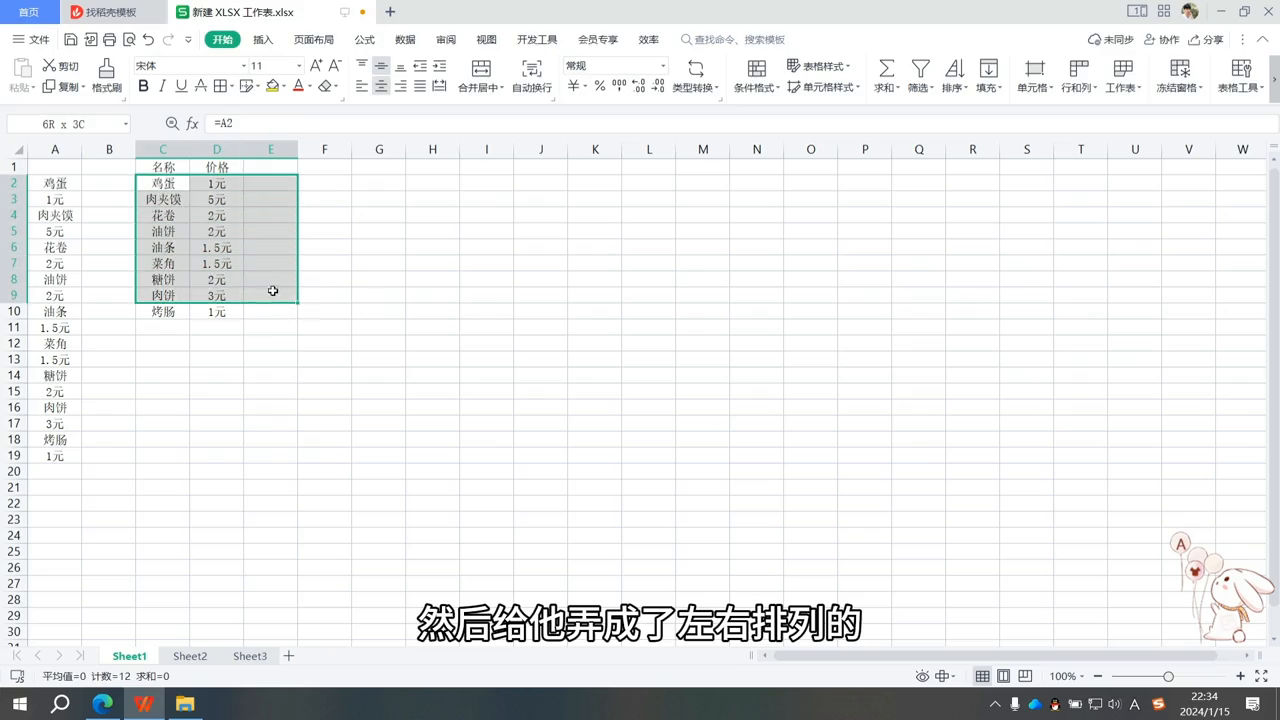
Task: Click the formula bar containing =A2
Action: 740,123
